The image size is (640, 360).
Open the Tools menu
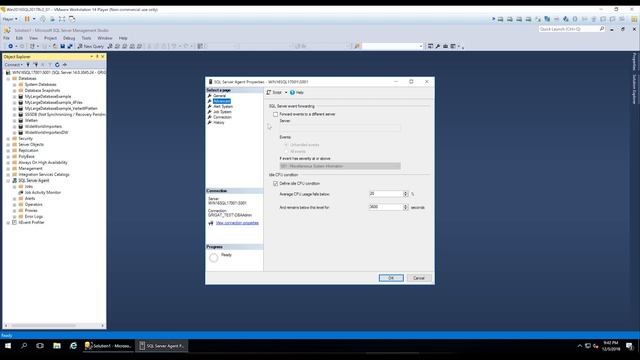[87, 38]
